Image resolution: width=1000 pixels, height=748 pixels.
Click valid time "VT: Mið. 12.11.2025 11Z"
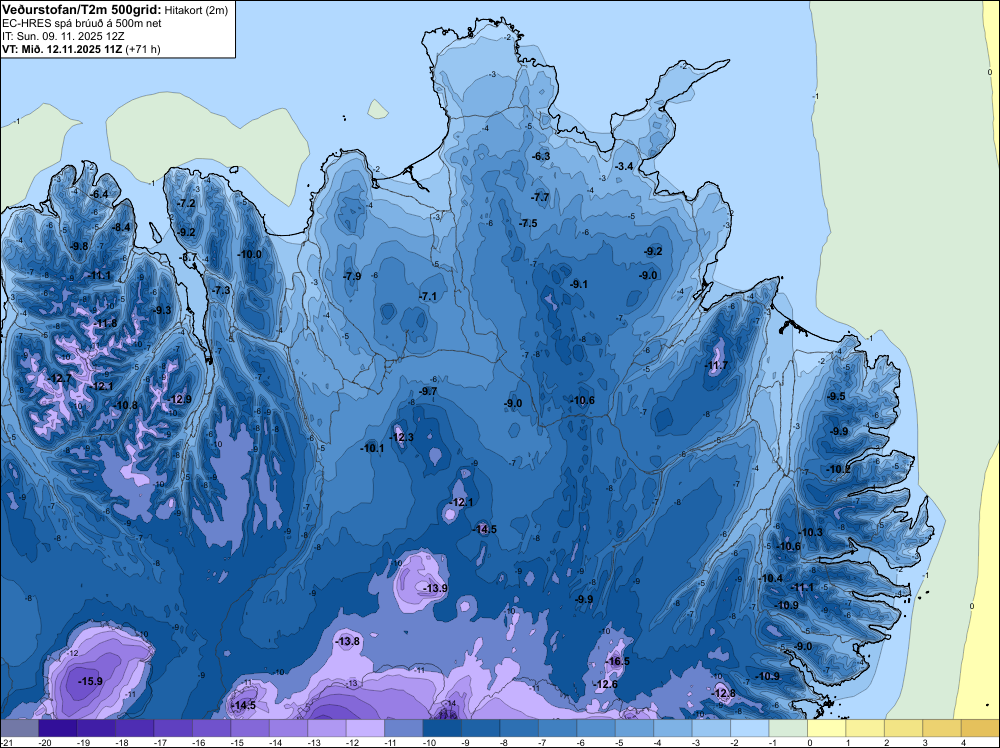pos(62,49)
